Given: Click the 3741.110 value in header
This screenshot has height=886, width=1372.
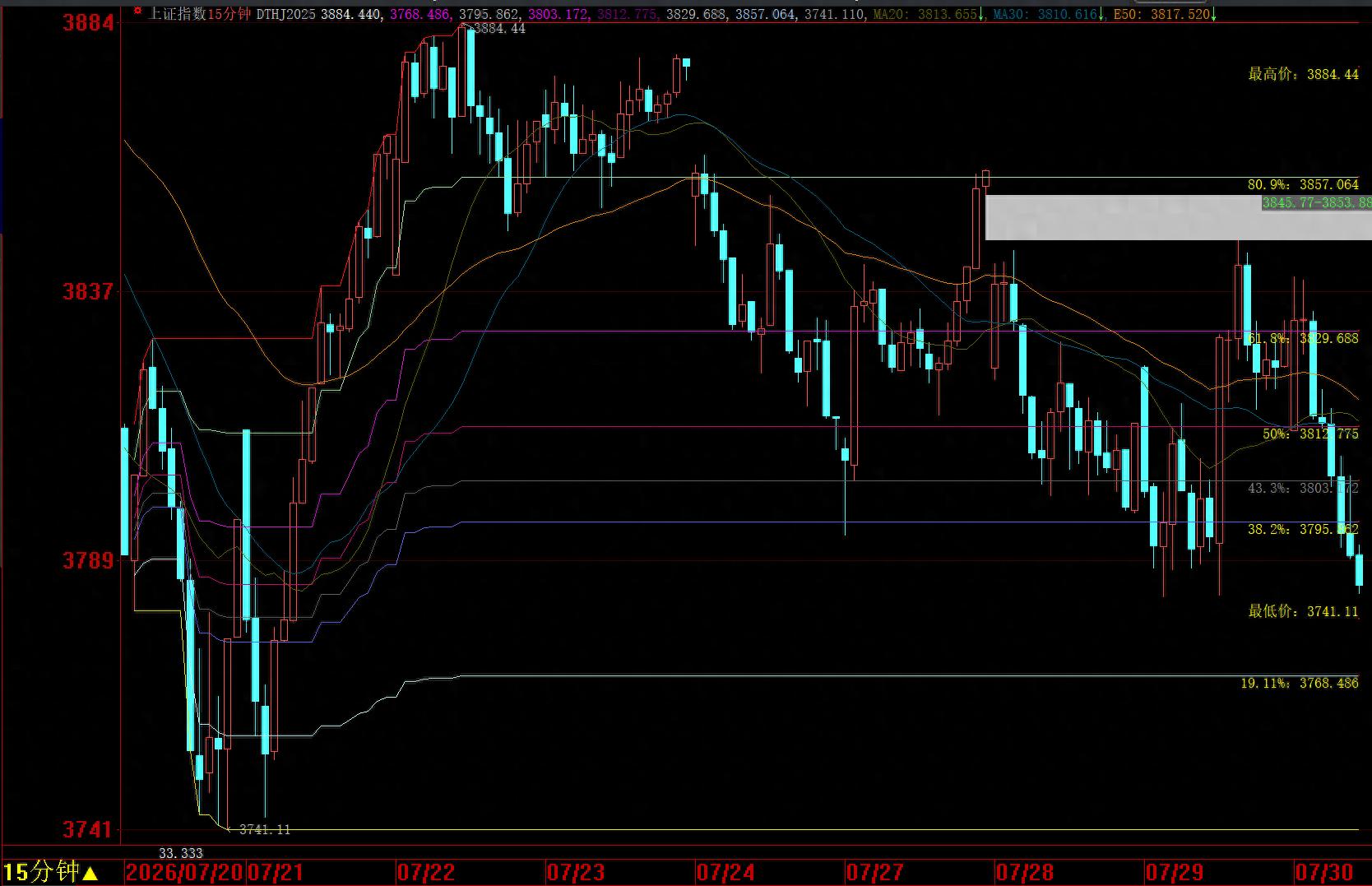Looking at the screenshot, I should coord(834,14).
